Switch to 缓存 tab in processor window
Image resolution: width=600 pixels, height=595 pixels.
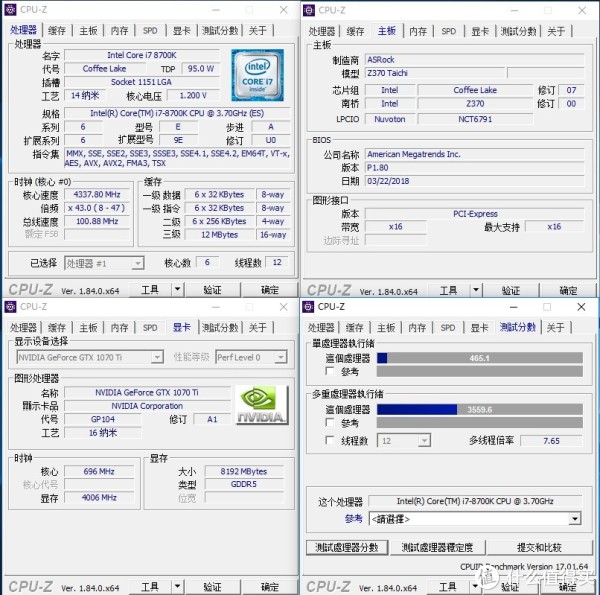click(x=57, y=30)
